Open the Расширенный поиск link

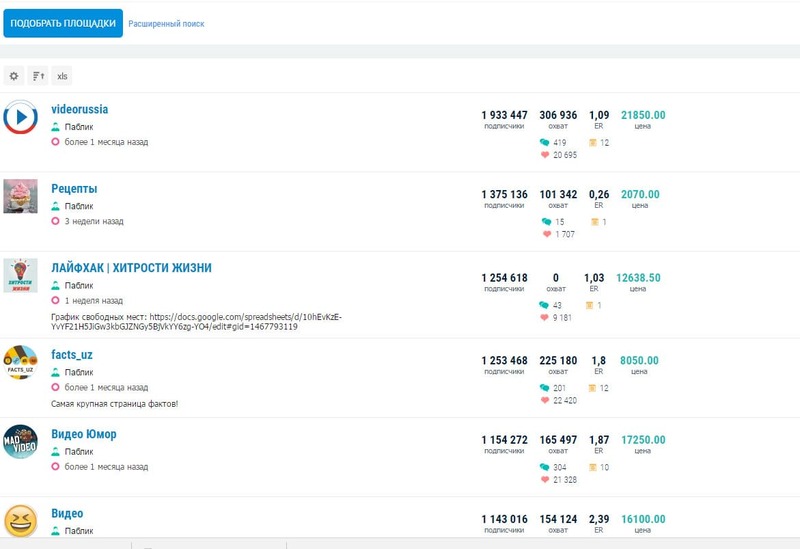(166, 23)
